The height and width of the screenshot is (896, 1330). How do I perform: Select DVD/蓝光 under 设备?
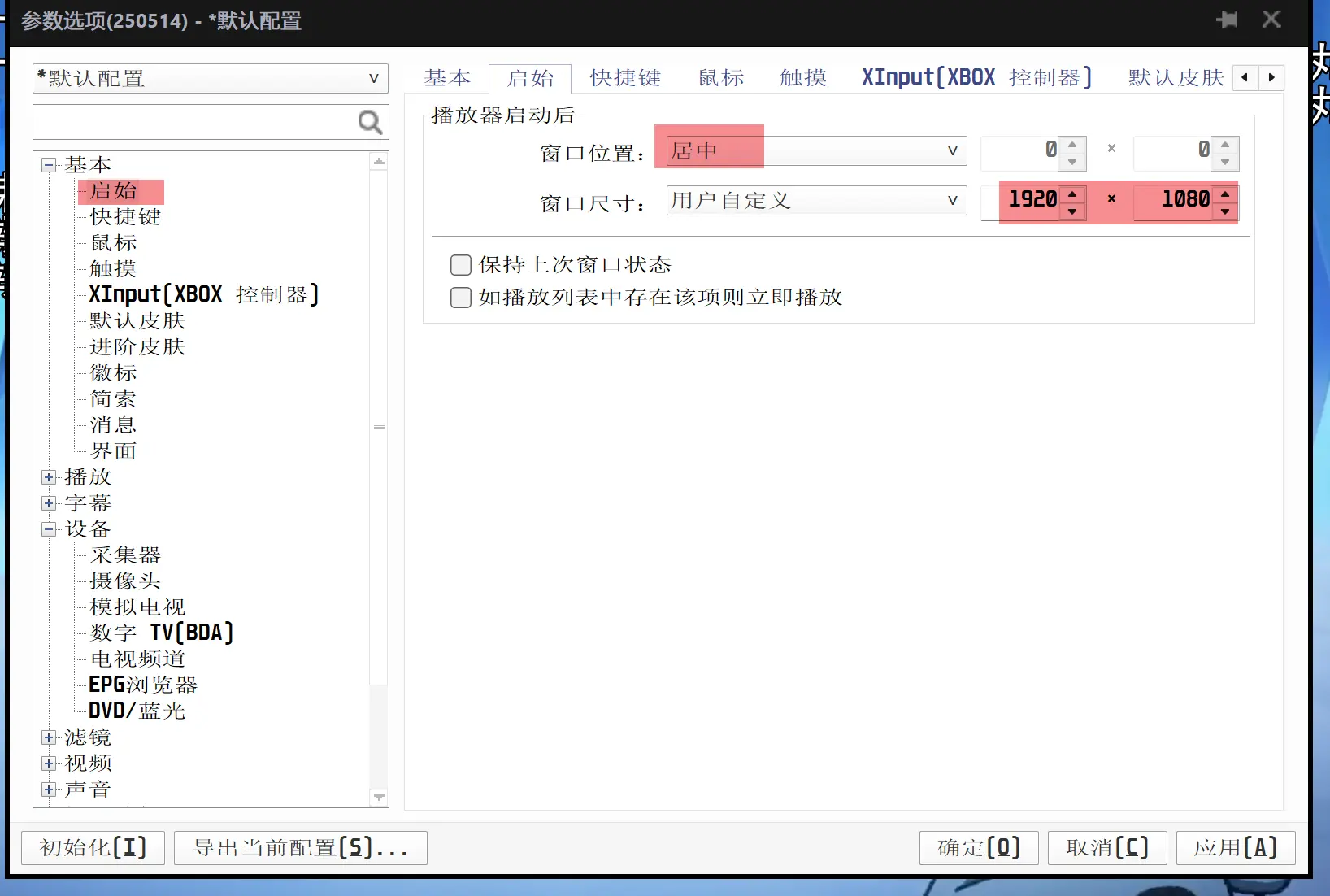[x=137, y=711]
